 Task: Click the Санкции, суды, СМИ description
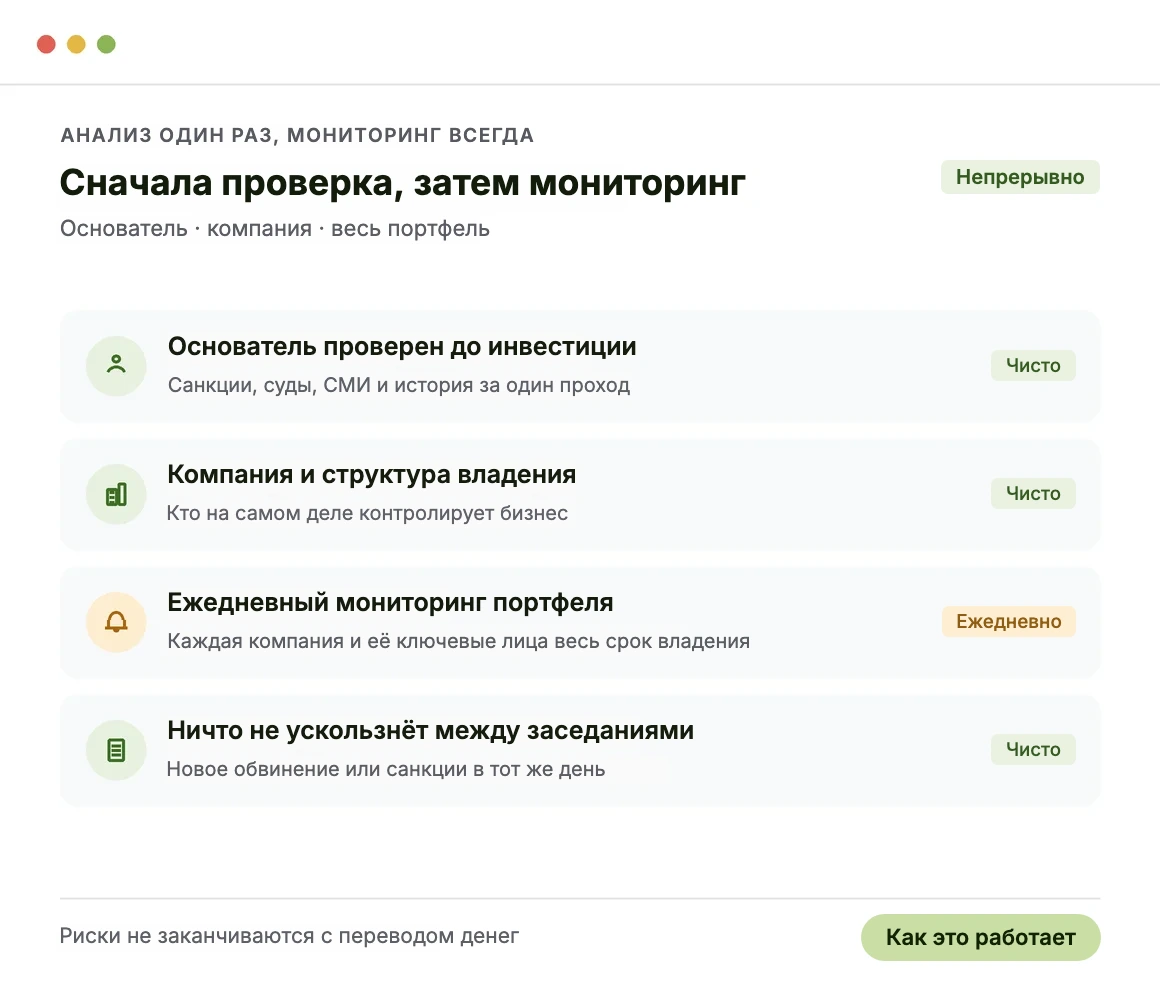coord(399,385)
